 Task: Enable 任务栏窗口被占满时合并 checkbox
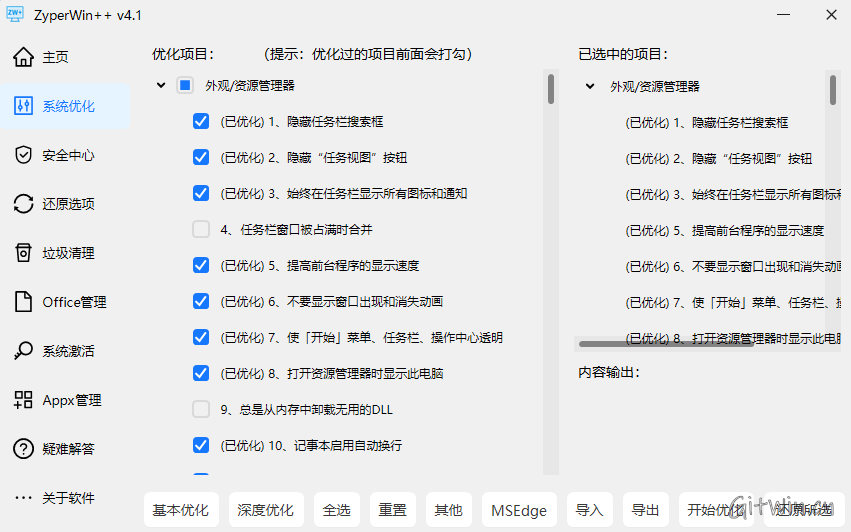(x=201, y=229)
